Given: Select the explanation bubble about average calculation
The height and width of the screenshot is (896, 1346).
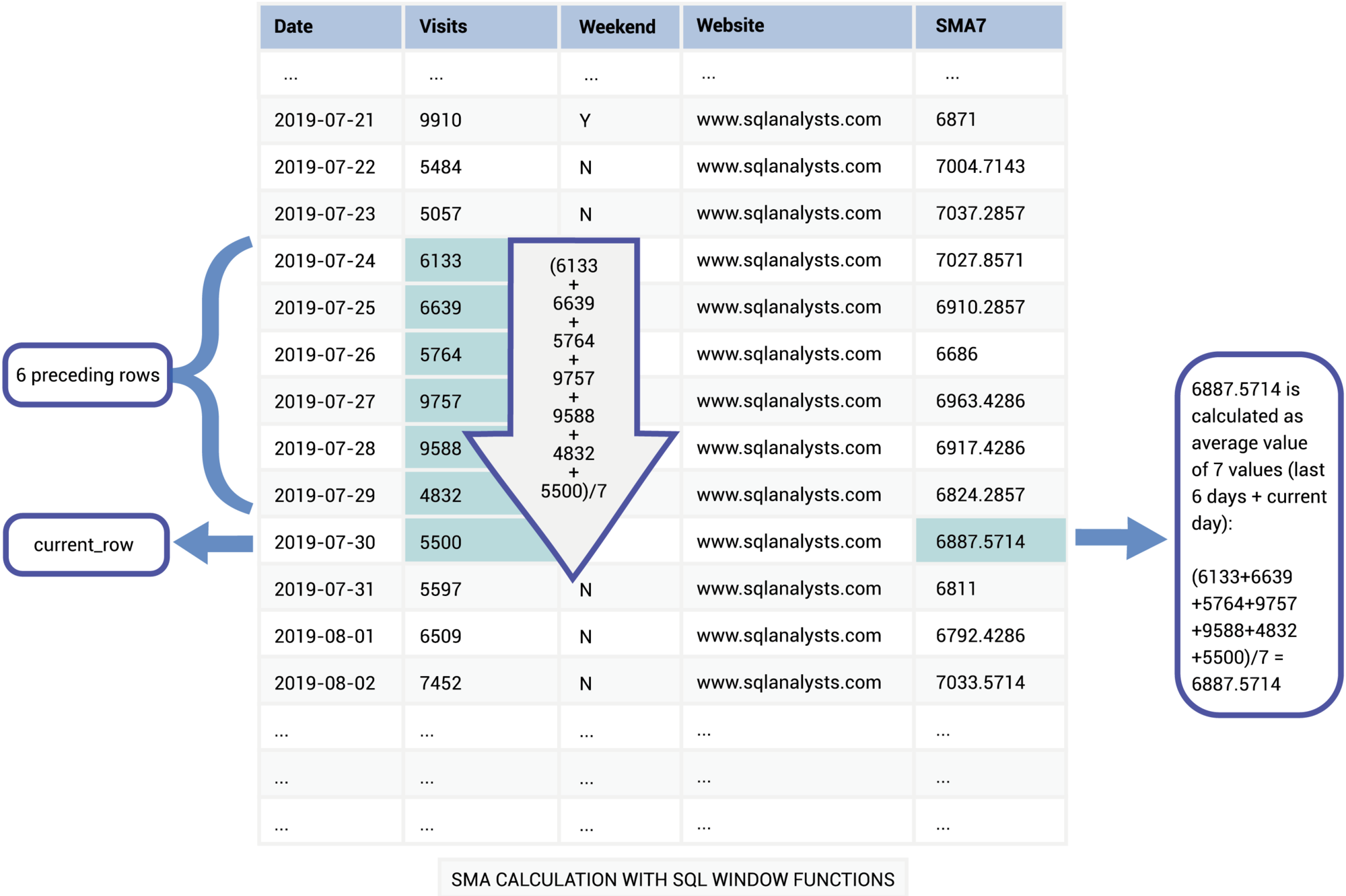Looking at the screenshot, I should click(x=1259, y=531).
